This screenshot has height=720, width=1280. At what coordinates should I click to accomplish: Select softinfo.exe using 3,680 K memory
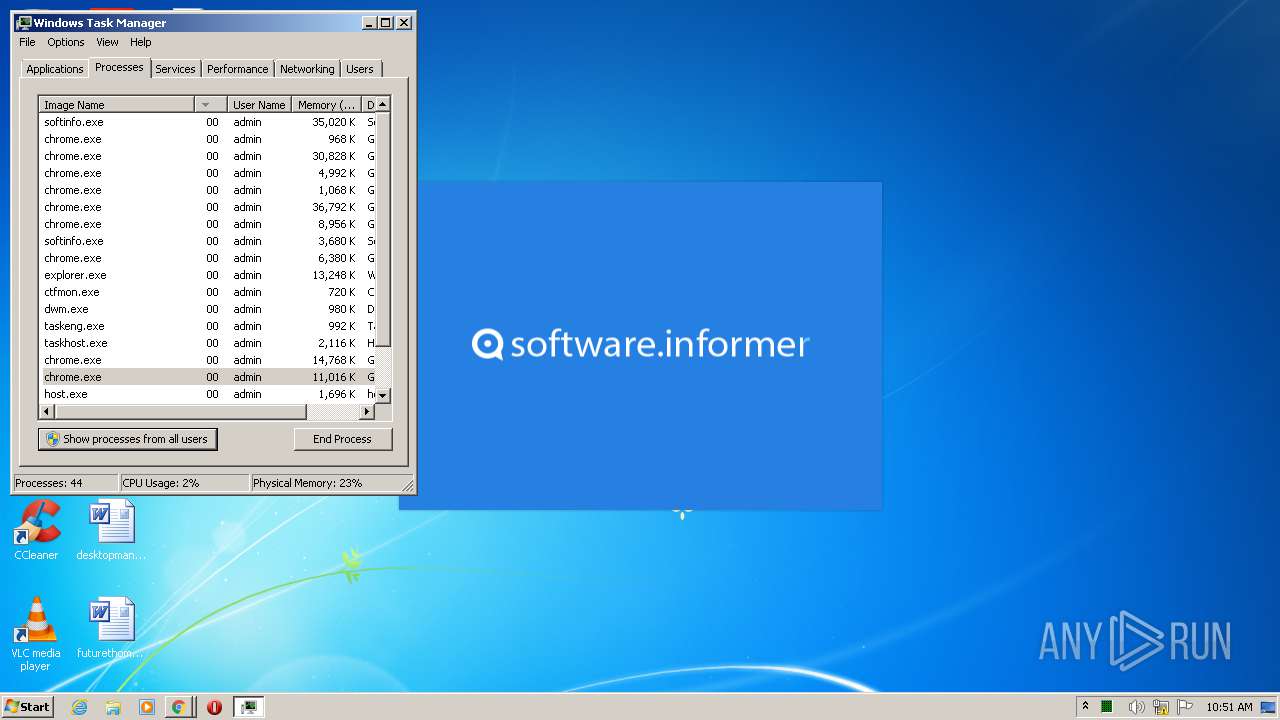[x=207, y=241]
